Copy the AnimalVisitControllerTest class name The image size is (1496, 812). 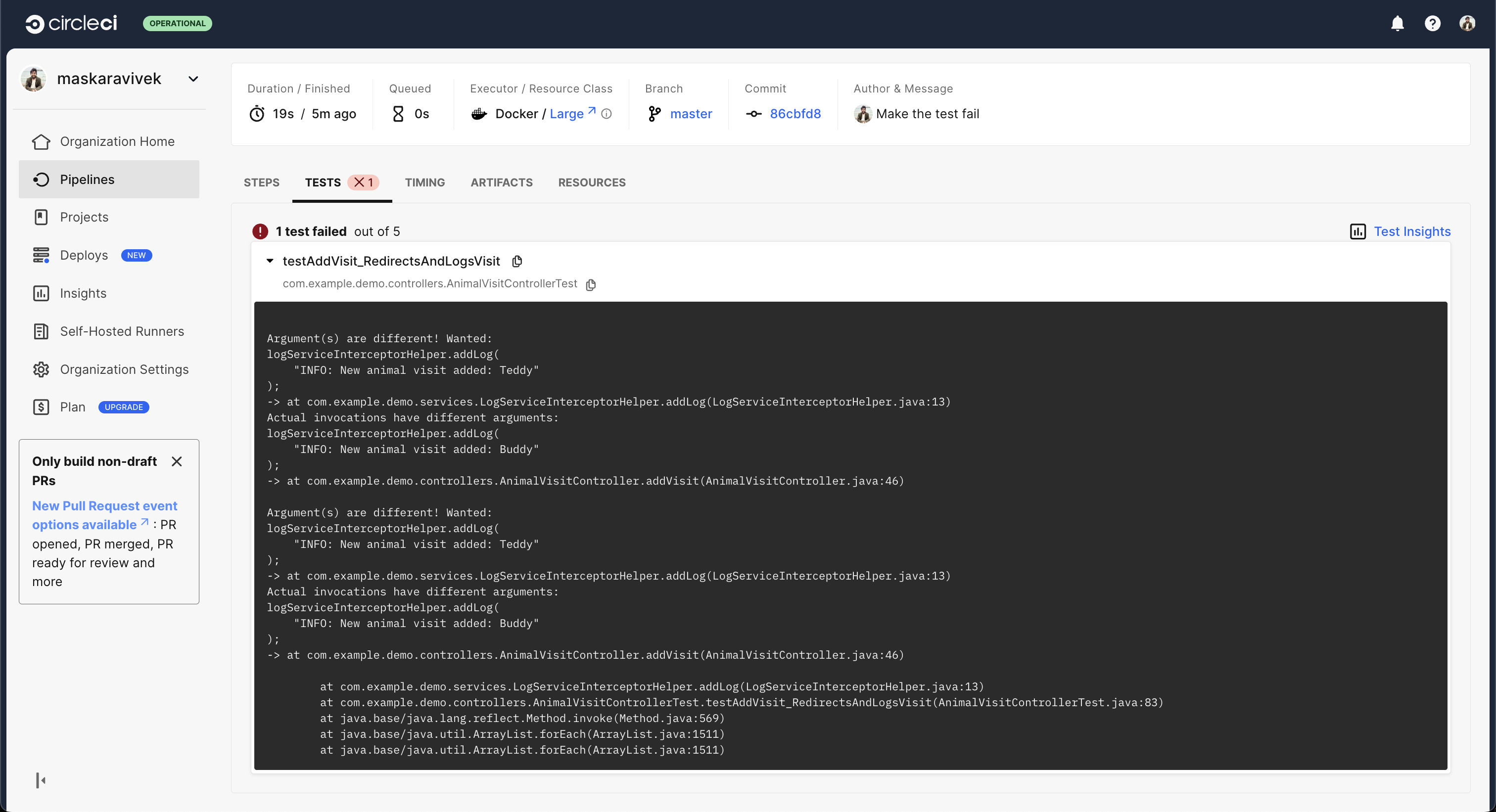(591, 284)
